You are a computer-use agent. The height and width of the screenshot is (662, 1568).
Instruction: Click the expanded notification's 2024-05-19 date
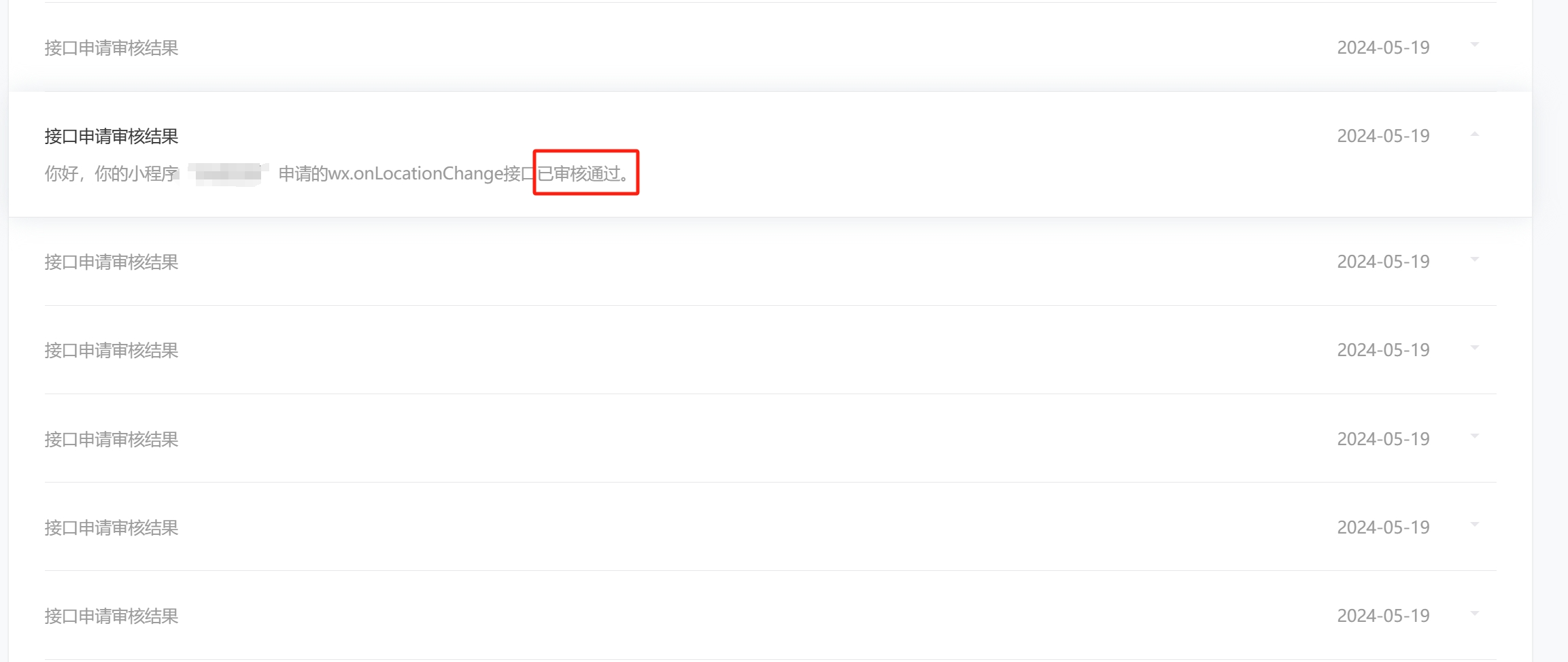1383,136
